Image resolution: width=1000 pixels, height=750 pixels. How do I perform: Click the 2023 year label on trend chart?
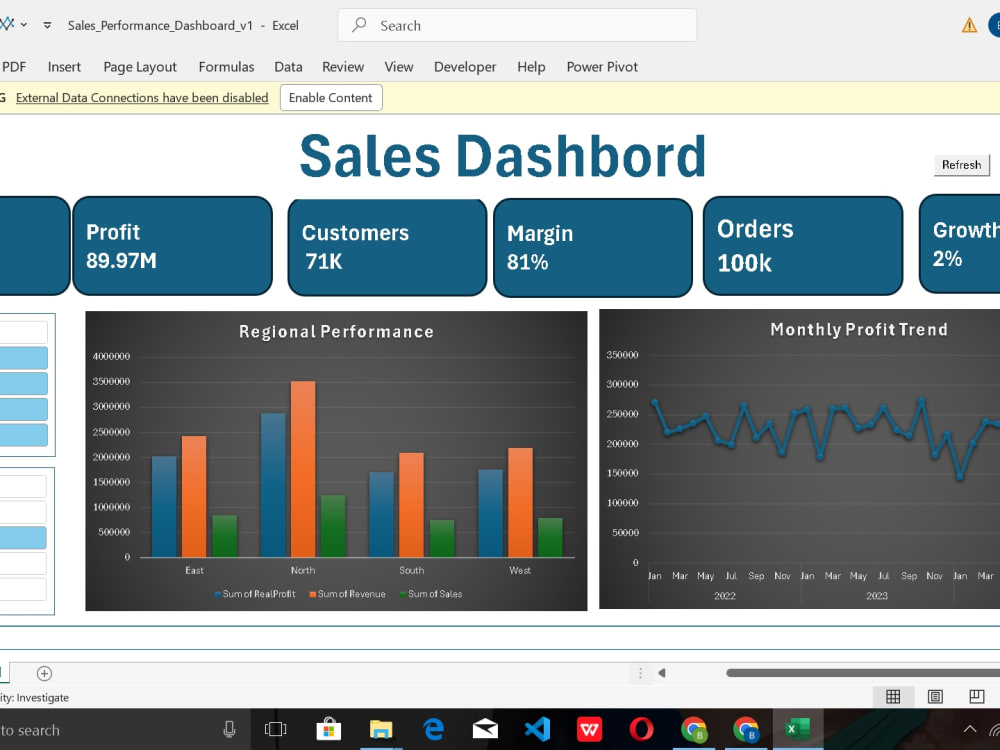click(877, 596)
